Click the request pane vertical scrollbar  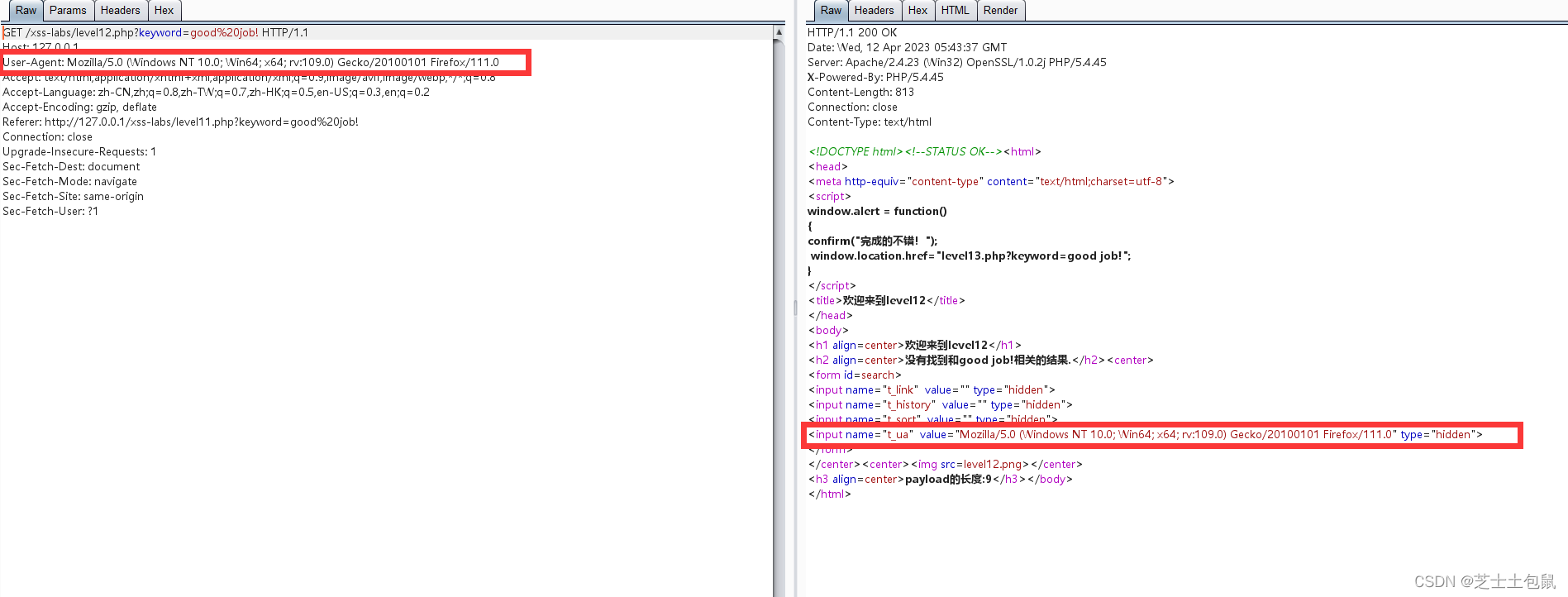pyautogui.click(x=779, y=318)
